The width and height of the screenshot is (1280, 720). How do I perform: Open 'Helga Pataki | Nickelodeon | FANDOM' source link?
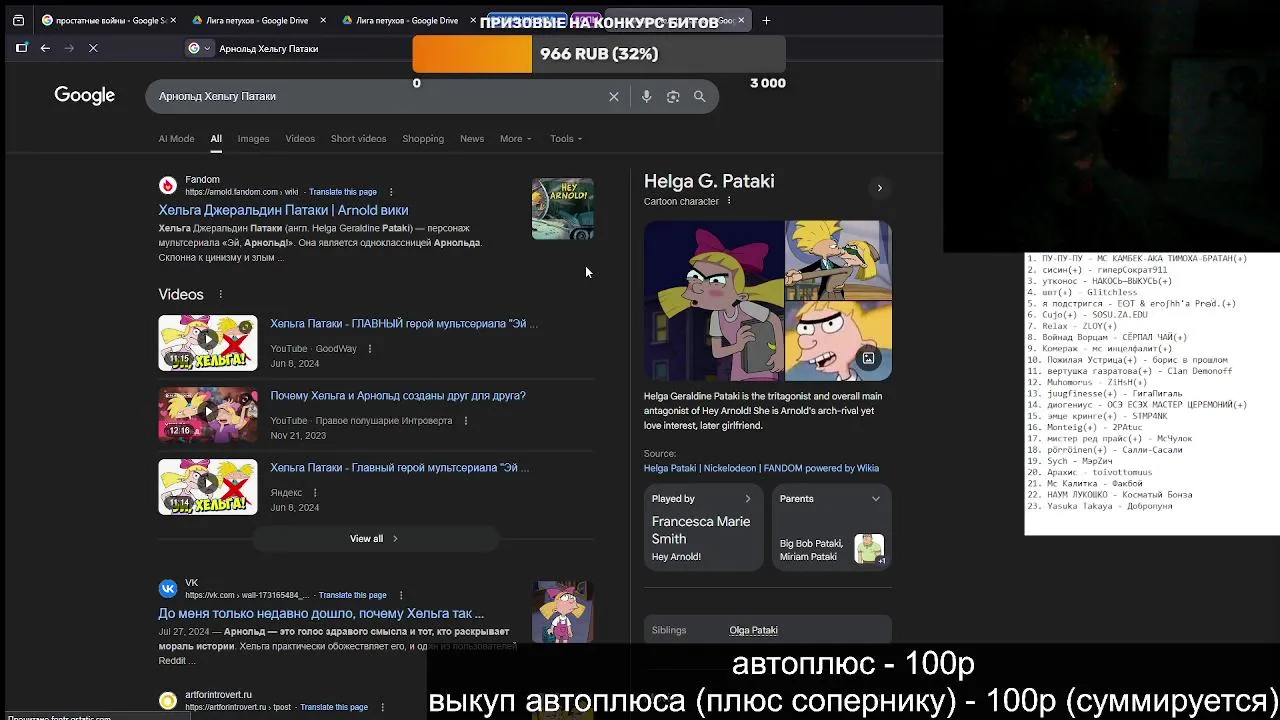point(761,468)
